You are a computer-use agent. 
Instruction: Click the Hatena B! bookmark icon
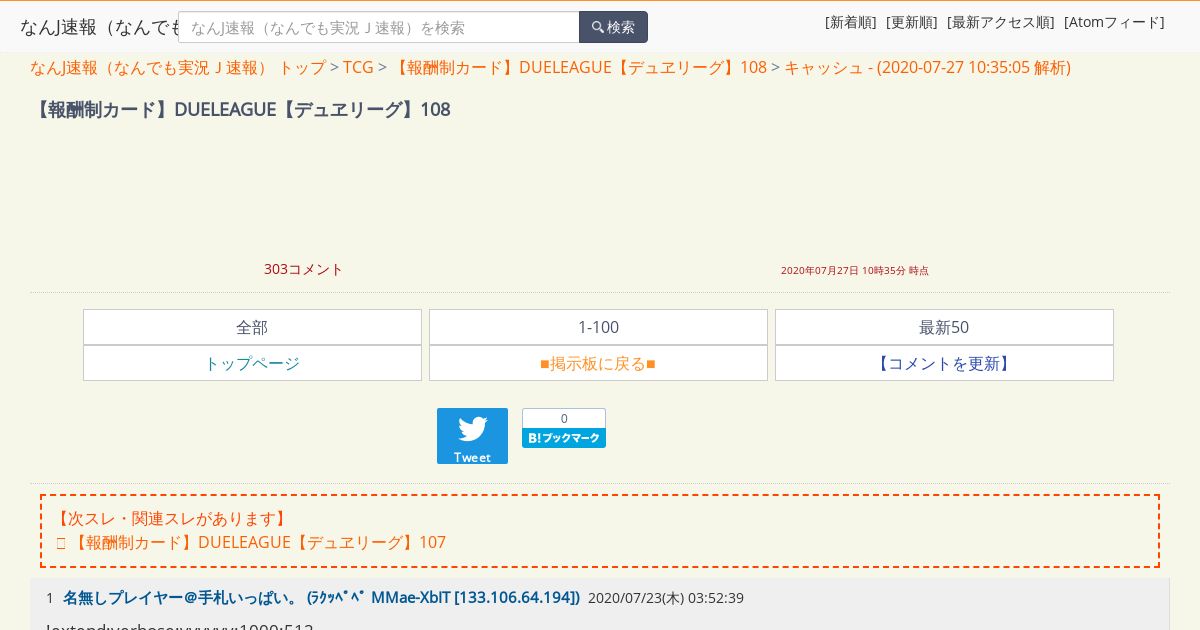point(564,438)
